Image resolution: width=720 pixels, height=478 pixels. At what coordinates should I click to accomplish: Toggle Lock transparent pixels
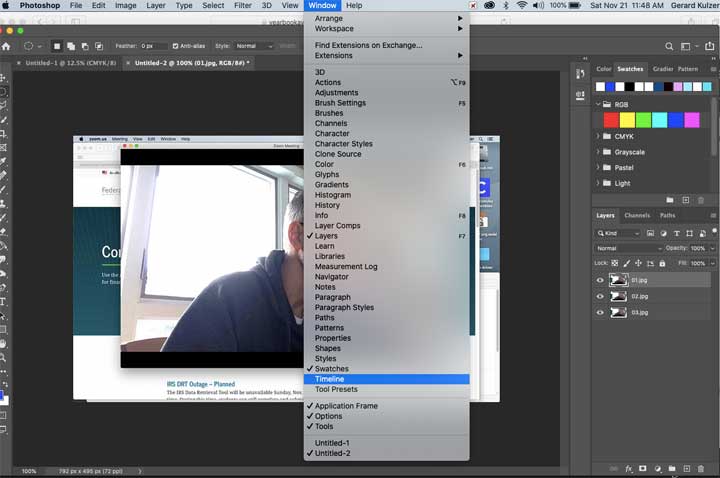pyautogui.click(x=614, y=263)
